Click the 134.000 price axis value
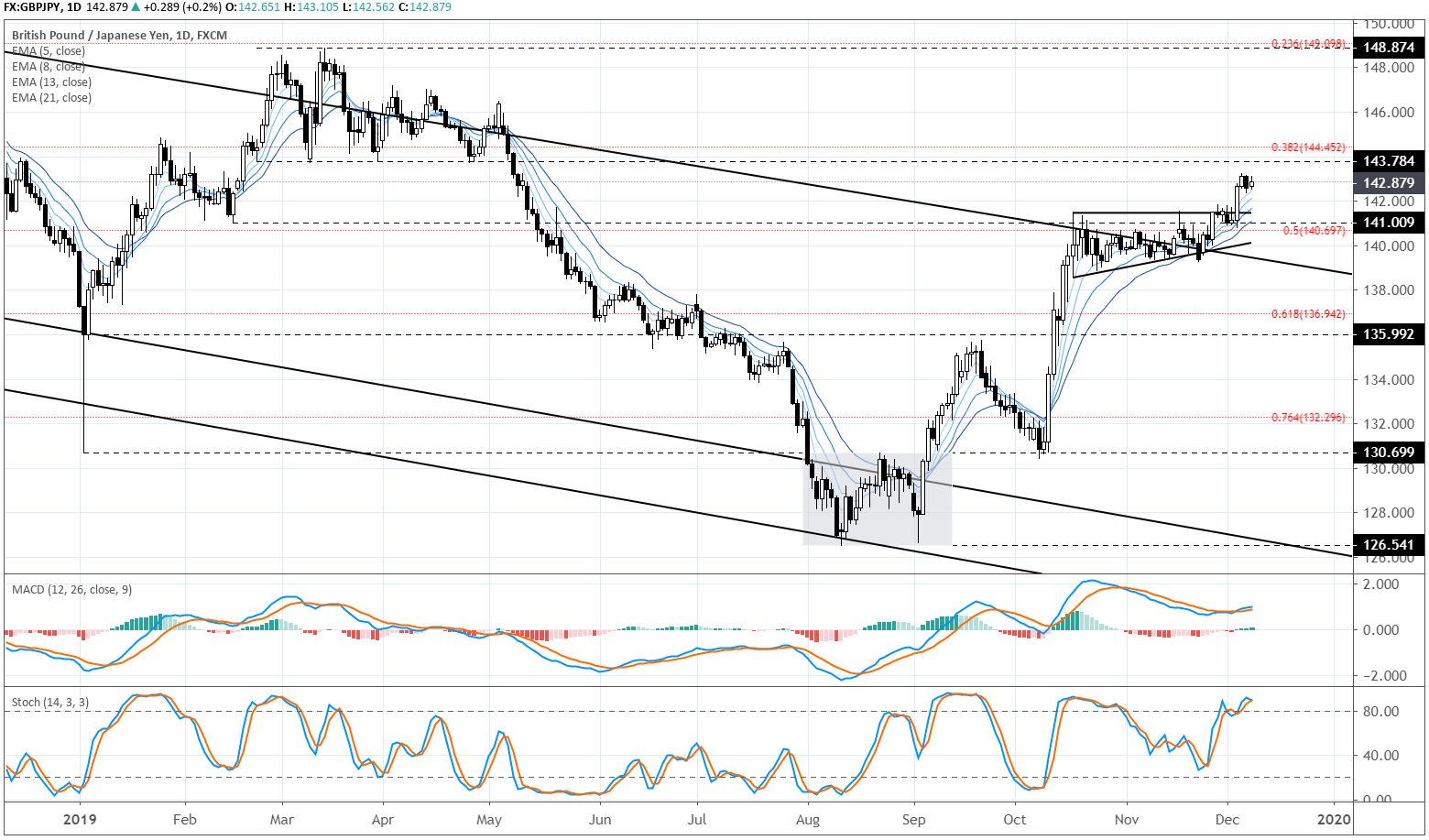Screen dimensions: 1429x840 (1389, 380)
